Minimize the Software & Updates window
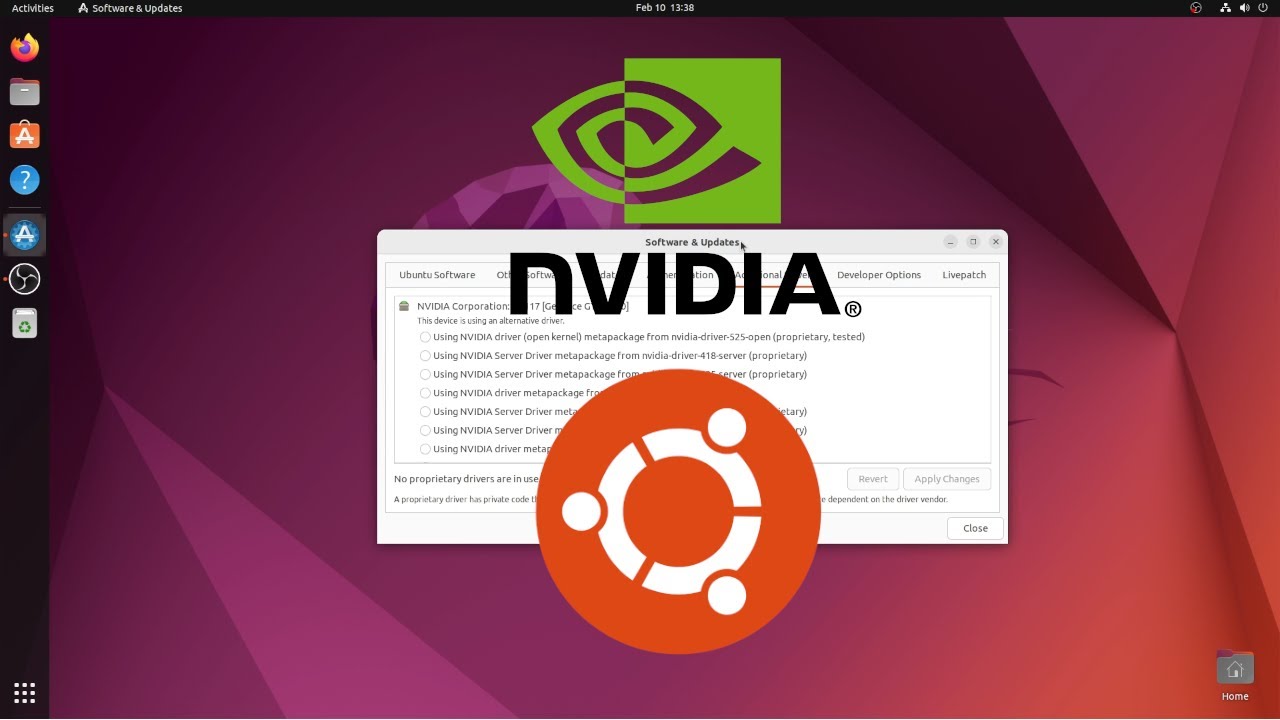 (x=950, y=242)
